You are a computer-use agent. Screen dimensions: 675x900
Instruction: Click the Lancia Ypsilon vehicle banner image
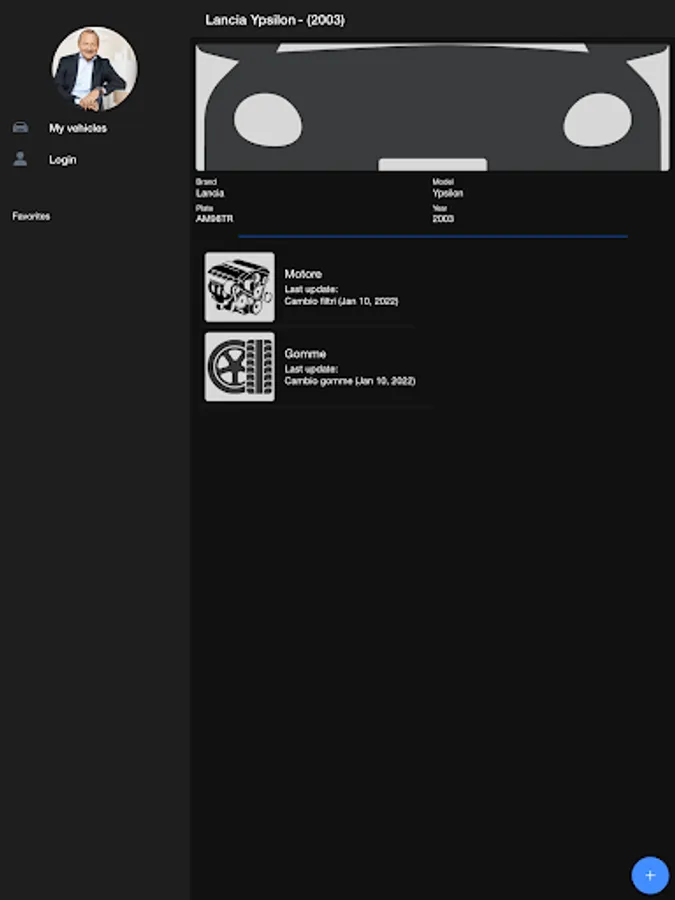pos(433,107)
